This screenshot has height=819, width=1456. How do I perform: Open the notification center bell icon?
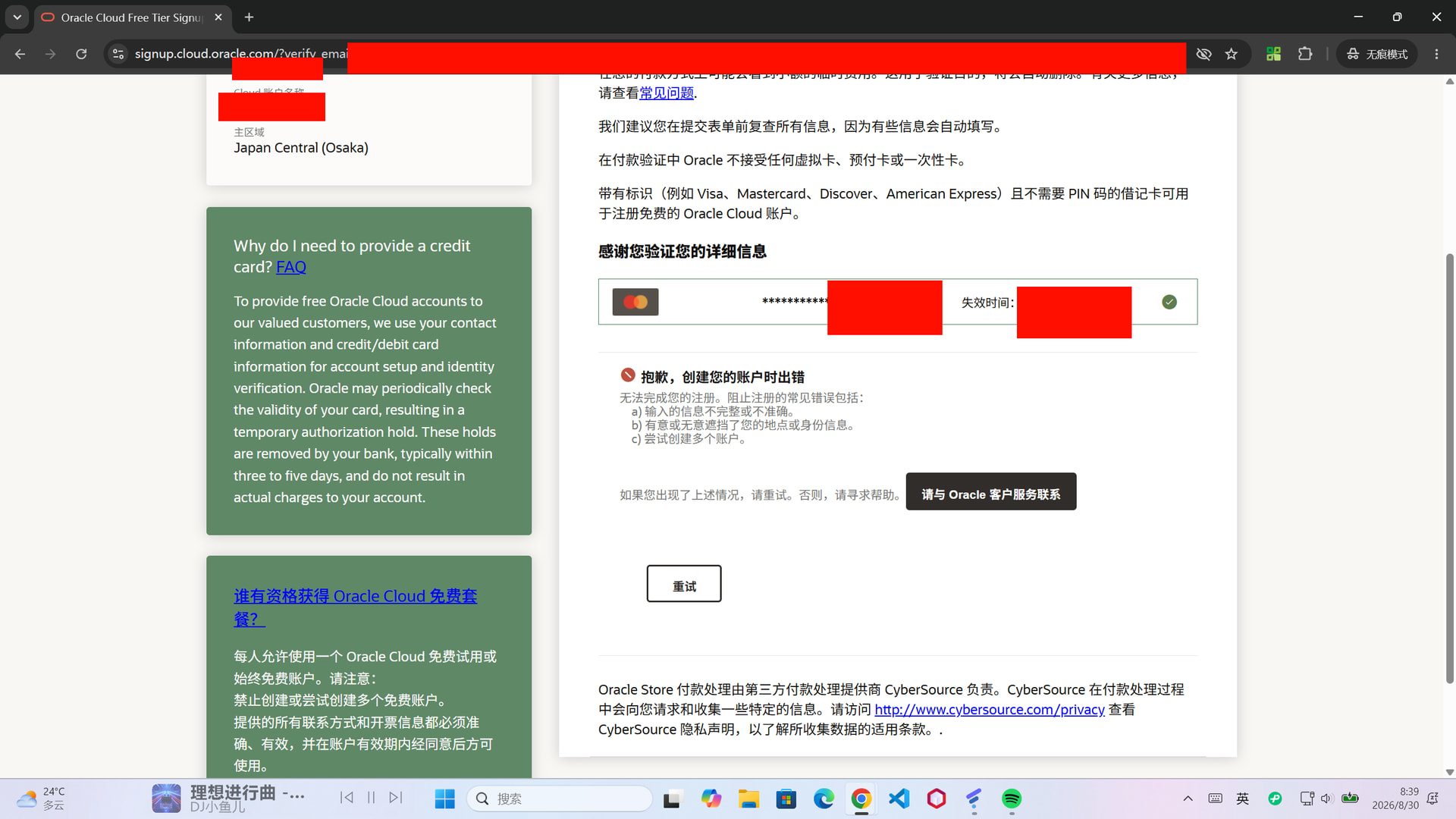1433,799
